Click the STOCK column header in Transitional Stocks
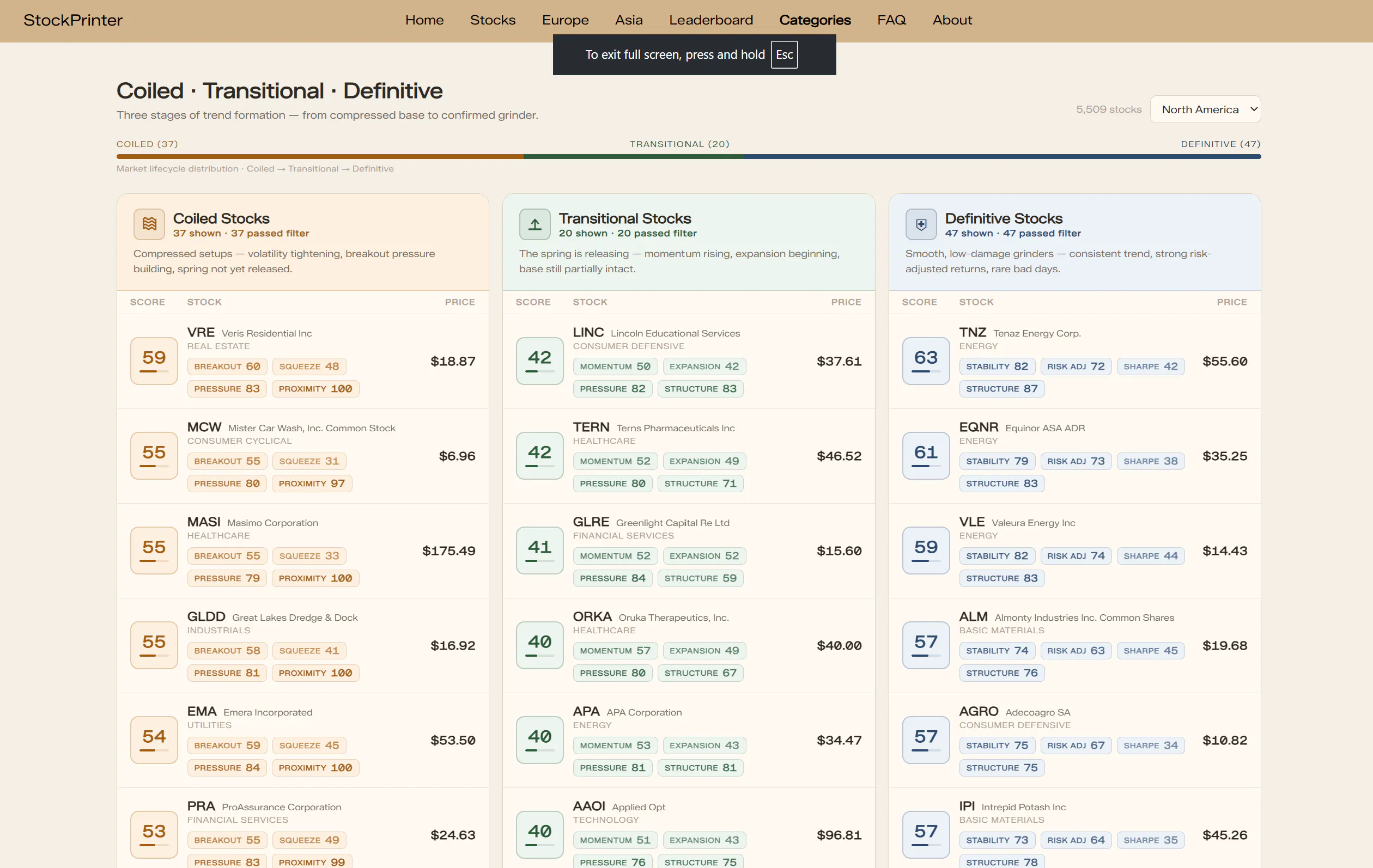Screen dimensions: 1373x868 [590, 302]
